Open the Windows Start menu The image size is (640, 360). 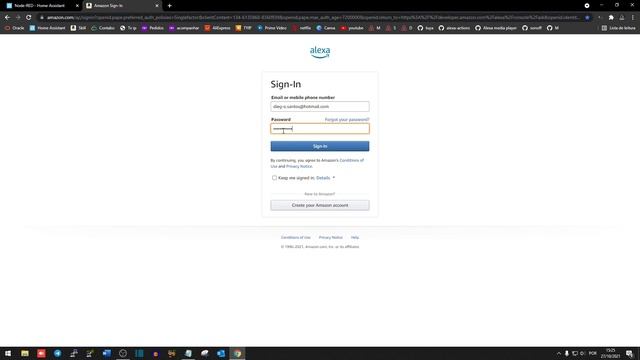click(8, 353)
